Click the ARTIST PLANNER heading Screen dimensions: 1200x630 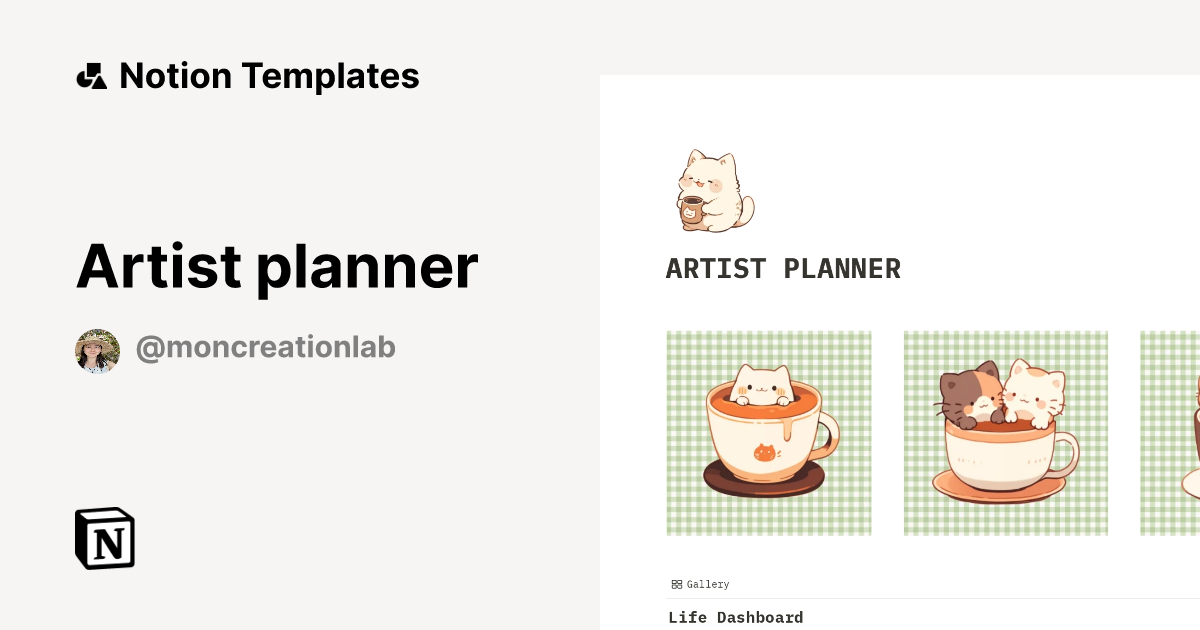(x=783, y=268)
